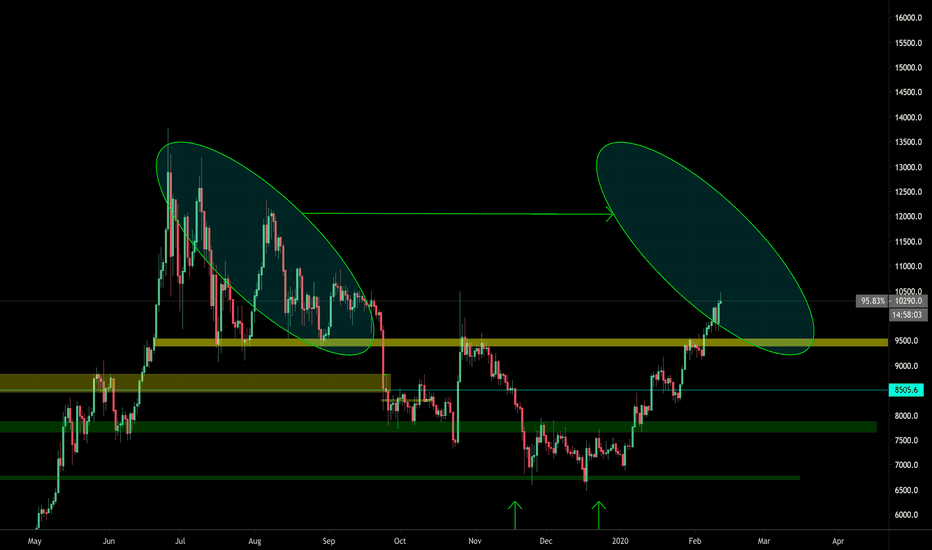
Task: Click the Nov label on time axis
Action: (x=474, y=541)
